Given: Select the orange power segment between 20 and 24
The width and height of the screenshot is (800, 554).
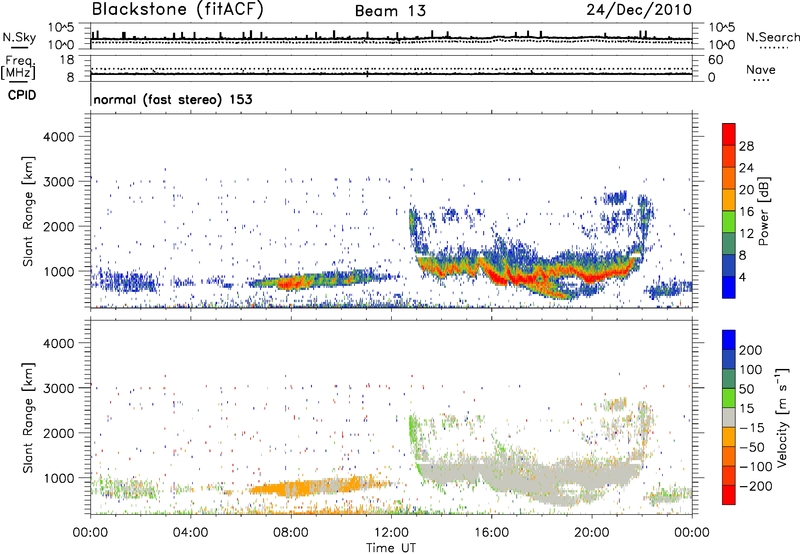Looking at the screenshot, I should pyautogui.click(x=729, y=179).
